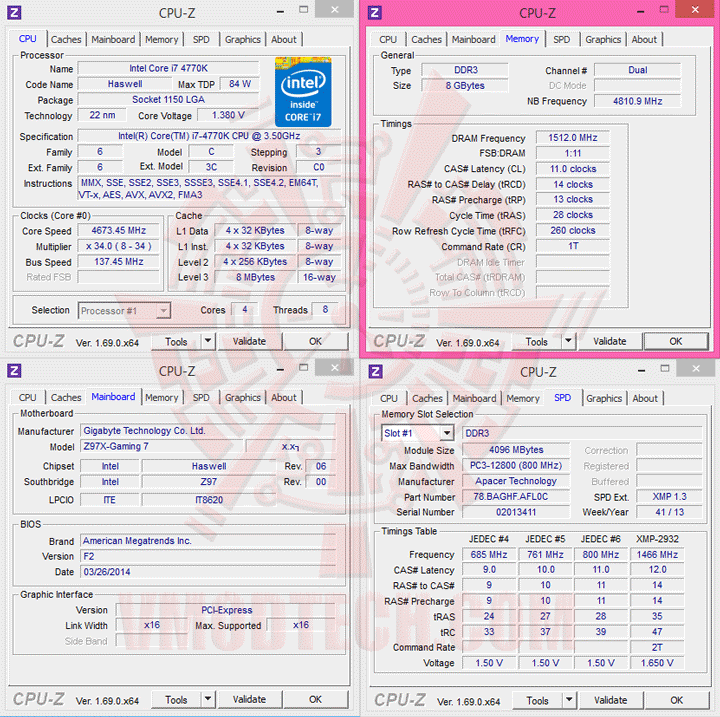Open the Mainboard tab in the CPU window
Viewport: 720px width, 717px height.
[113, 40]
